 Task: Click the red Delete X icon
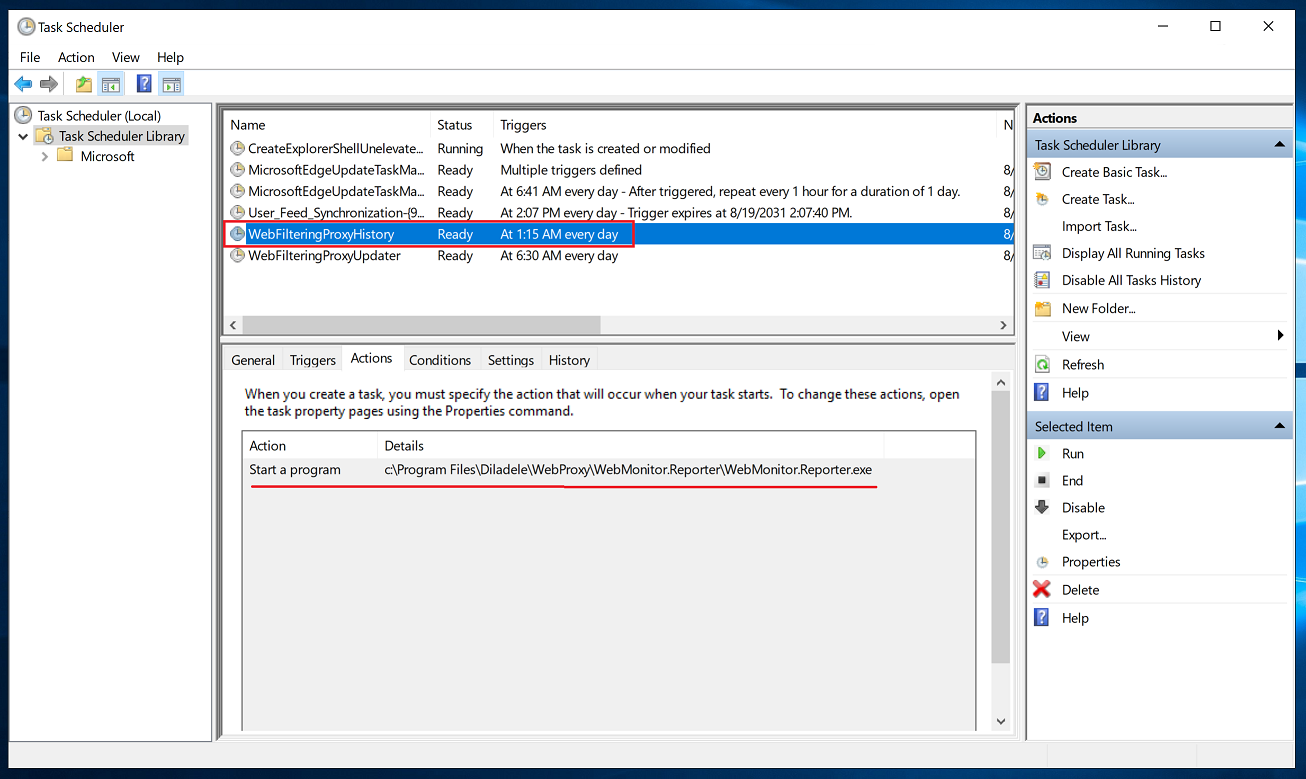[x=1042, y=590]
